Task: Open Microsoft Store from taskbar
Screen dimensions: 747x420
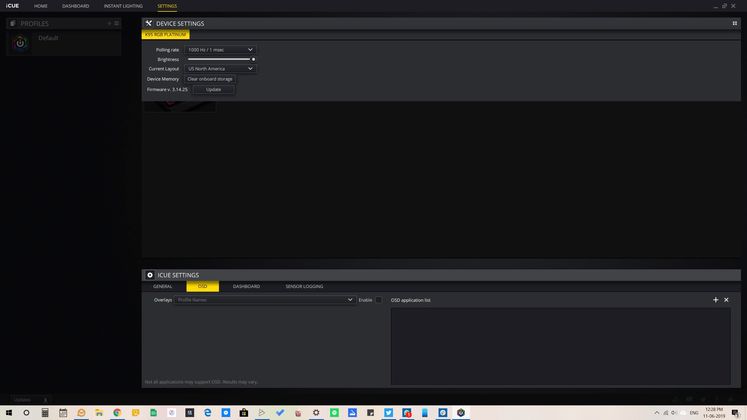Action: pyautogui.click(x=244, y=413)
